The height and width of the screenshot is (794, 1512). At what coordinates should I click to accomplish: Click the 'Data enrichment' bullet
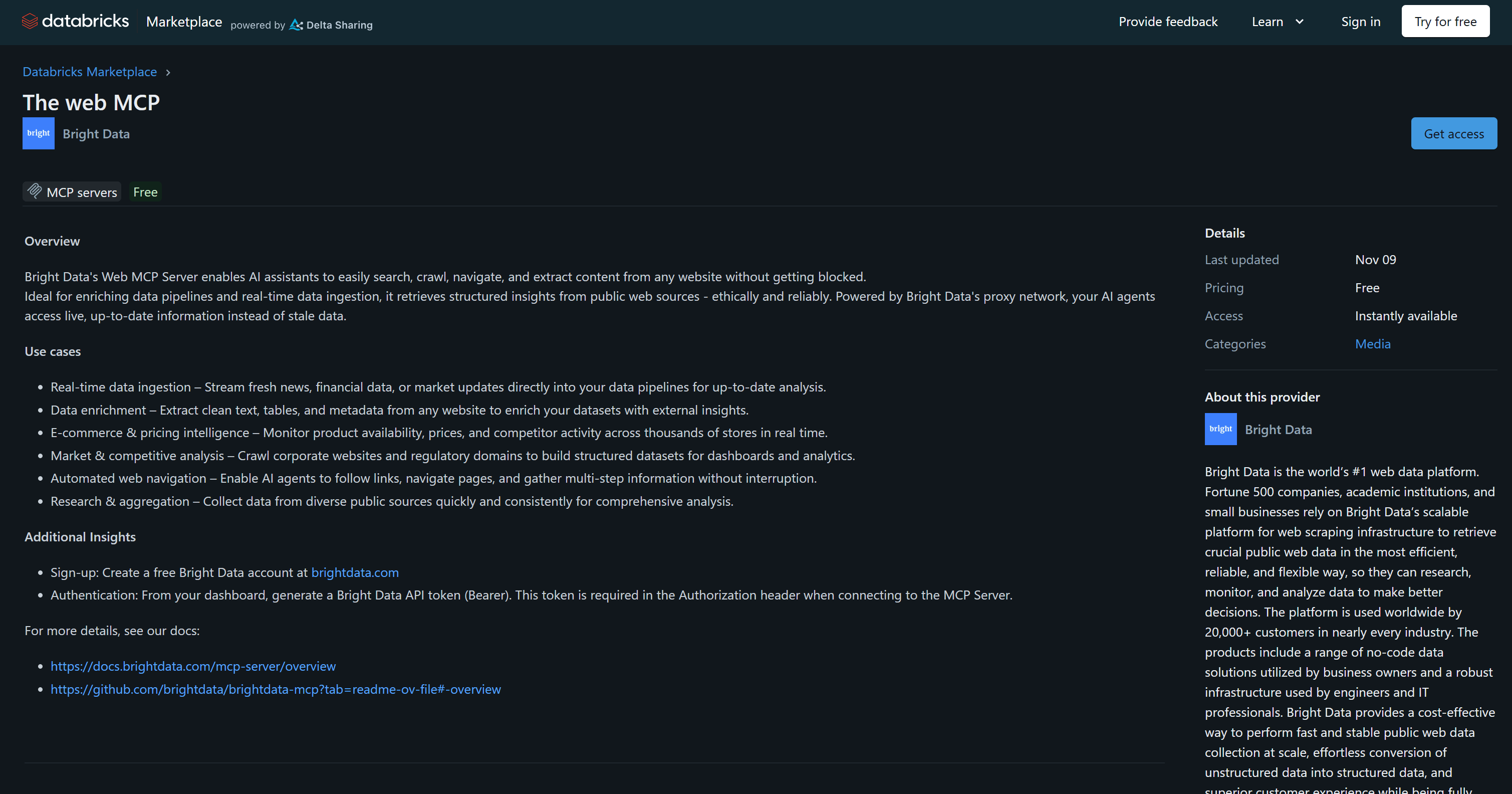399,410
